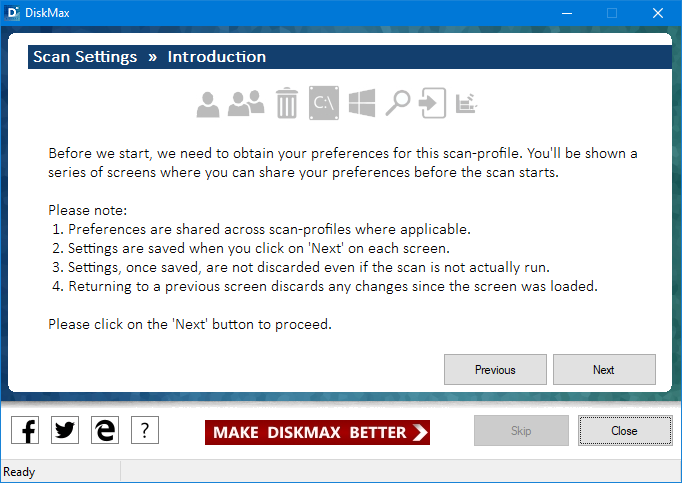This screenshot has height=483, width=682.
Task: Click the greyed-out Skip button
Action: click(521, 430)
